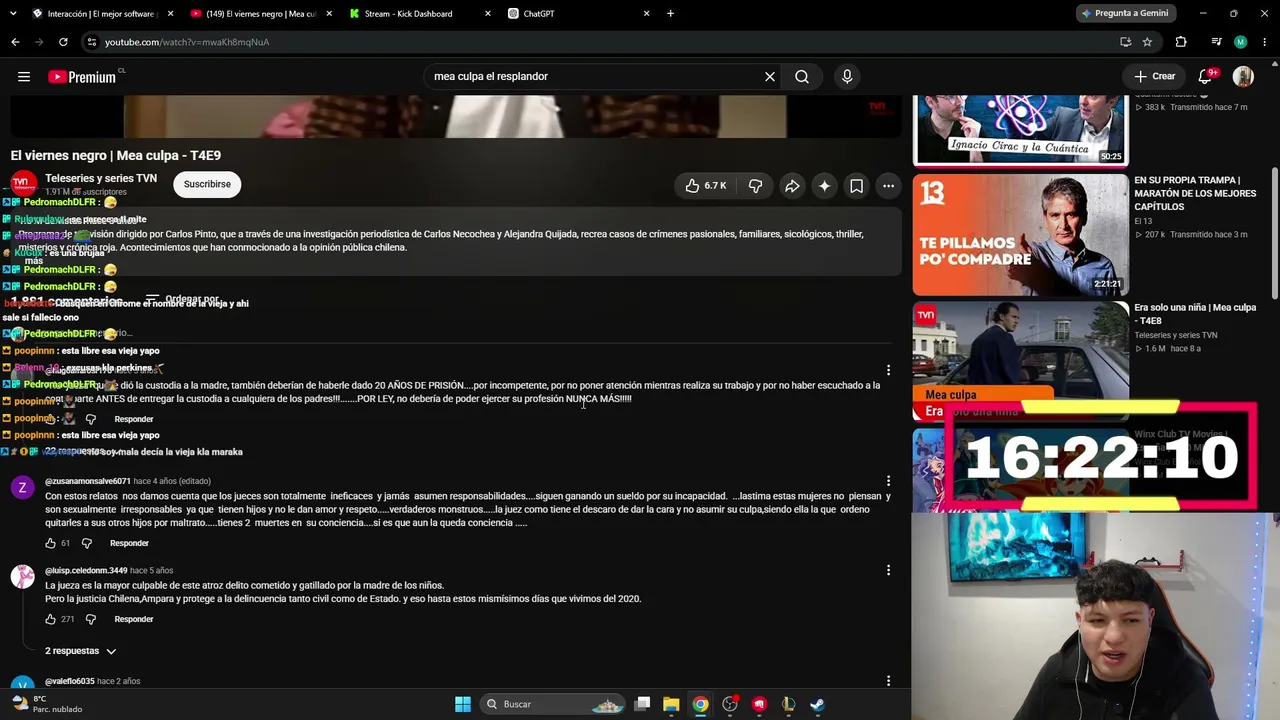The width and height of the screenshot is (1280, 720).
Task: Open Teleseries y series TVN channel name
Action: click(101, 178)
